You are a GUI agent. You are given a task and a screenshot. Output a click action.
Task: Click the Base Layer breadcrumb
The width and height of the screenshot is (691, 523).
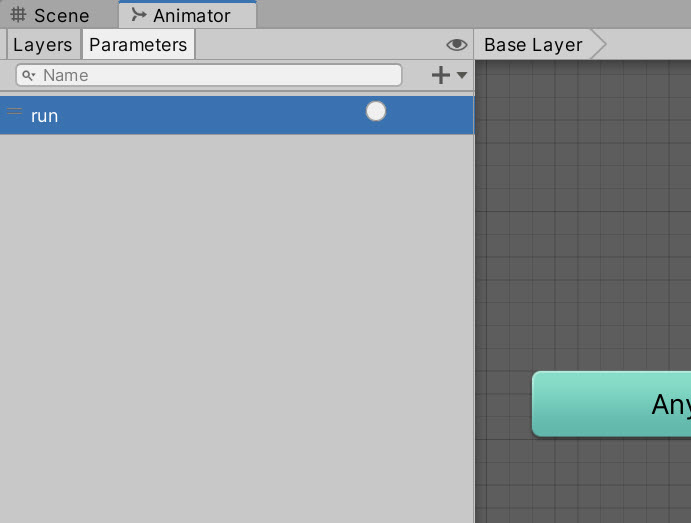[533, 45]
